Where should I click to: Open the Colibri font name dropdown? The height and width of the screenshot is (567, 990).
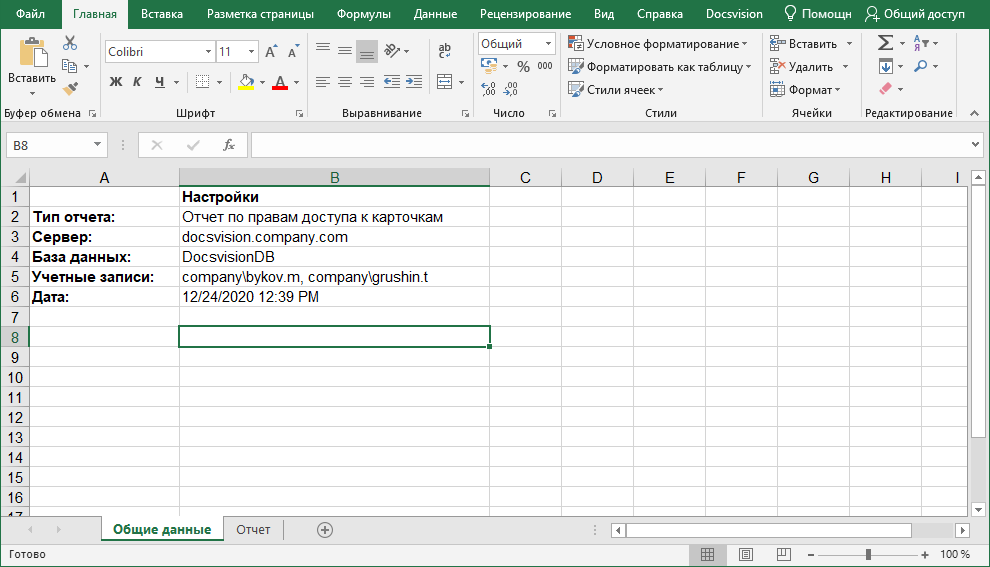pos(208,51)
